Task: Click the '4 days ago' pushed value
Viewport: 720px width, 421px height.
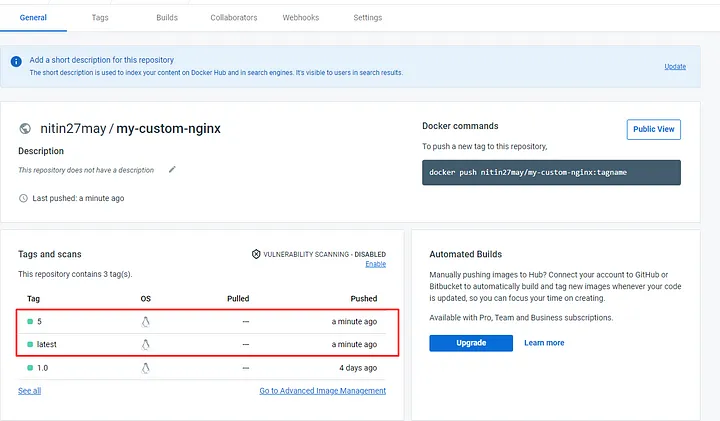Action: pyautogui.click(x=358, y=368)
